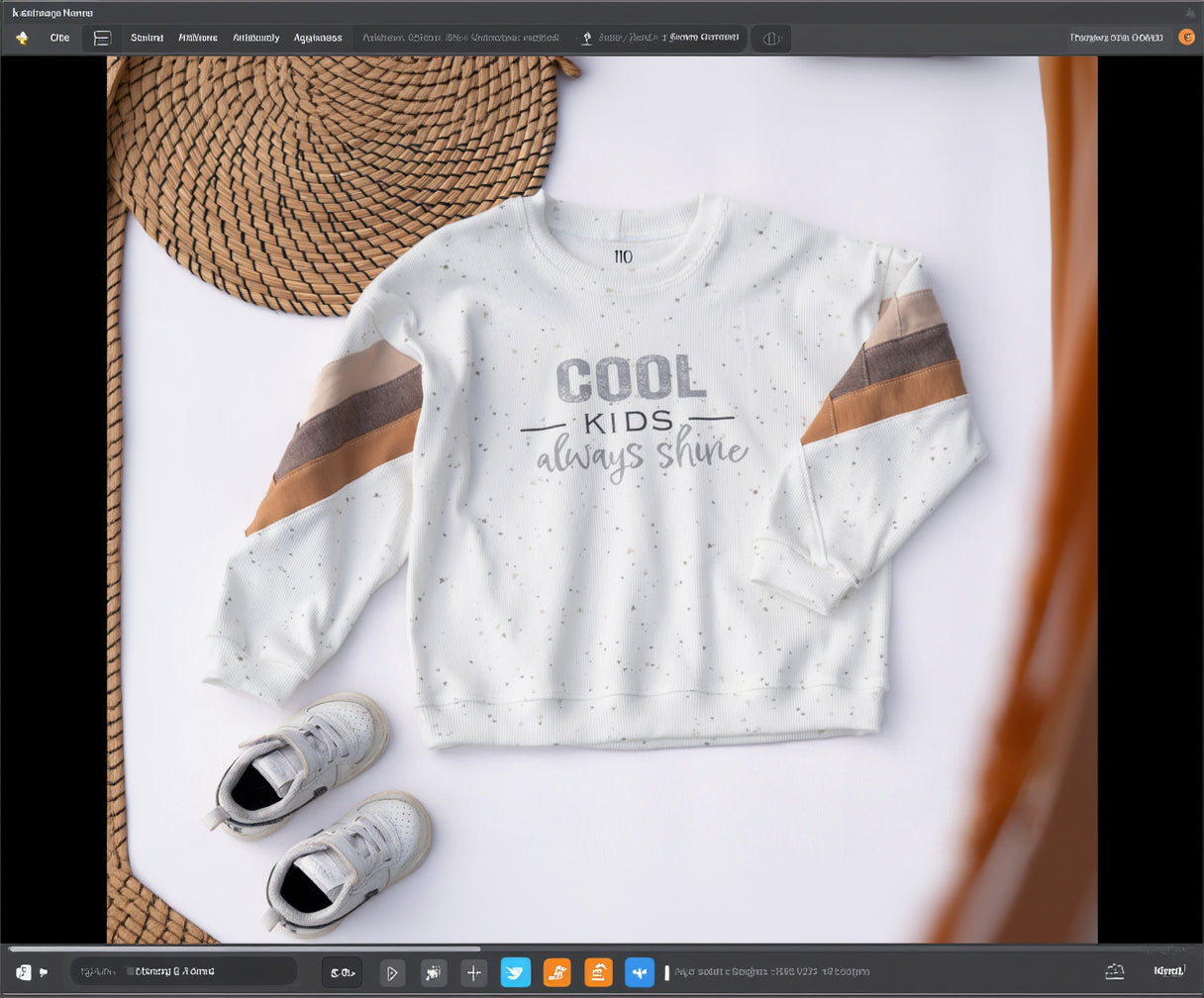Screen dimensions: 1204x998
Task: Click the first orange icon in bottom bar
Action: pyautogui.click(x=557, y=972)
